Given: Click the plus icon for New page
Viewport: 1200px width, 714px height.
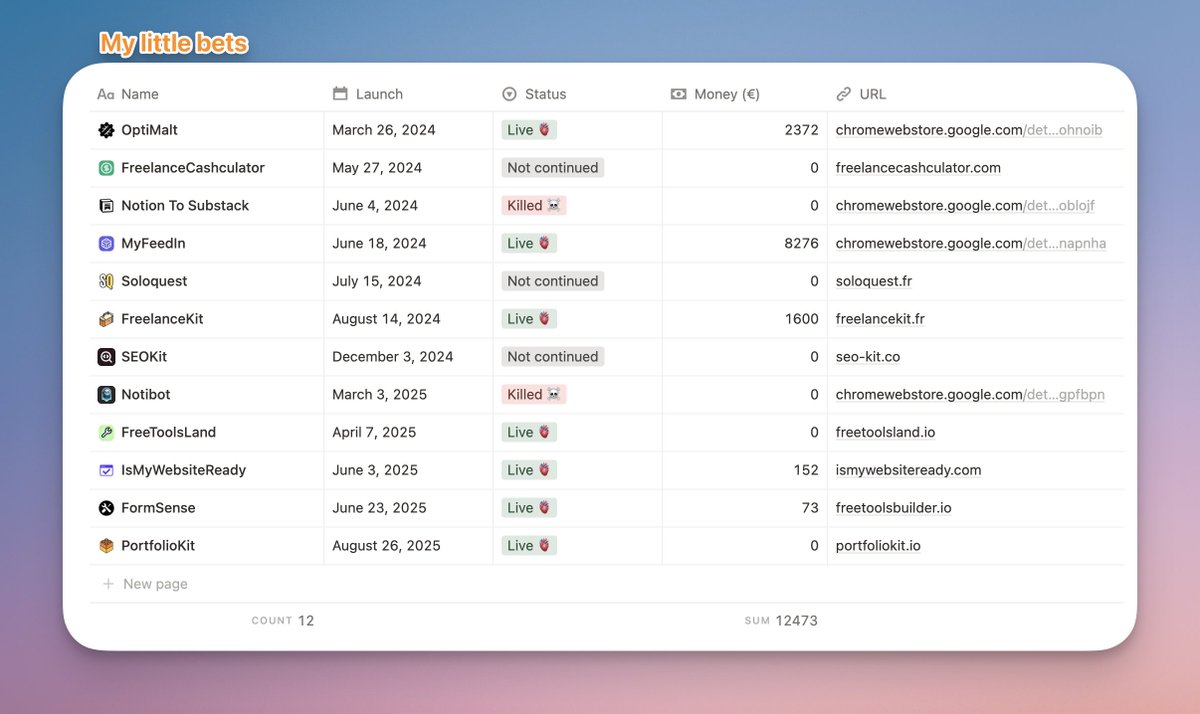Looking at the screenshot, I should point(108,584).
